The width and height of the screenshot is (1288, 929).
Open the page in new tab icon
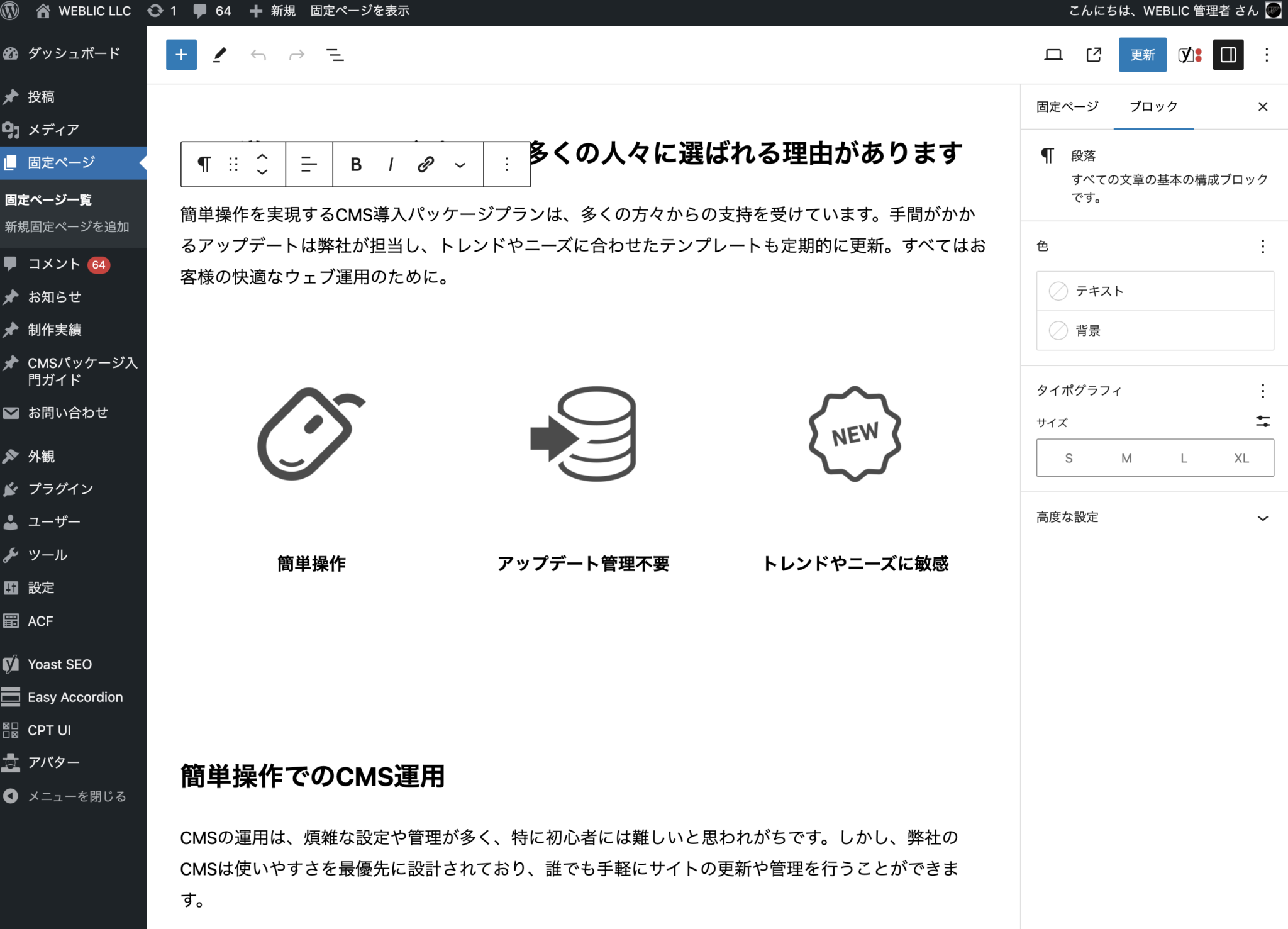[1093, 55]
